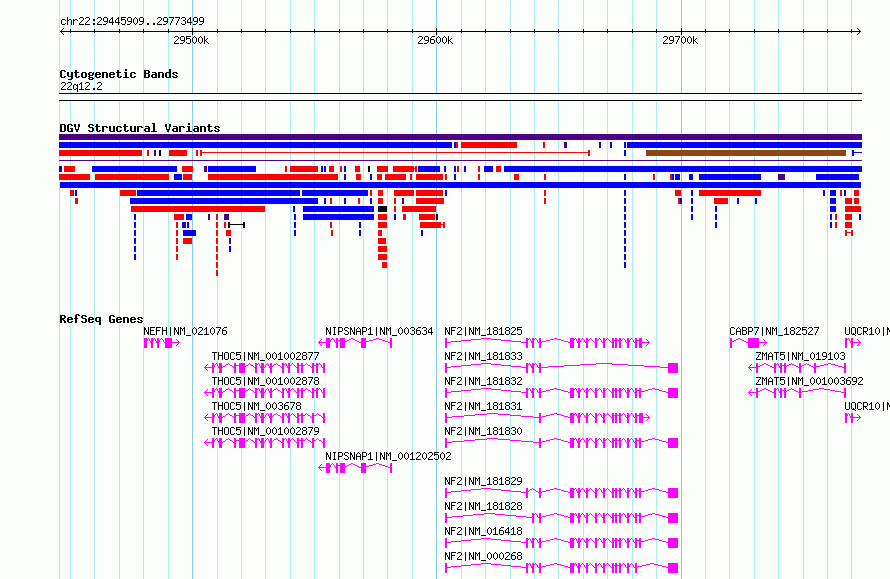
Task: Click the CABP7 gene structure glyph
Action: coord(748,343)
